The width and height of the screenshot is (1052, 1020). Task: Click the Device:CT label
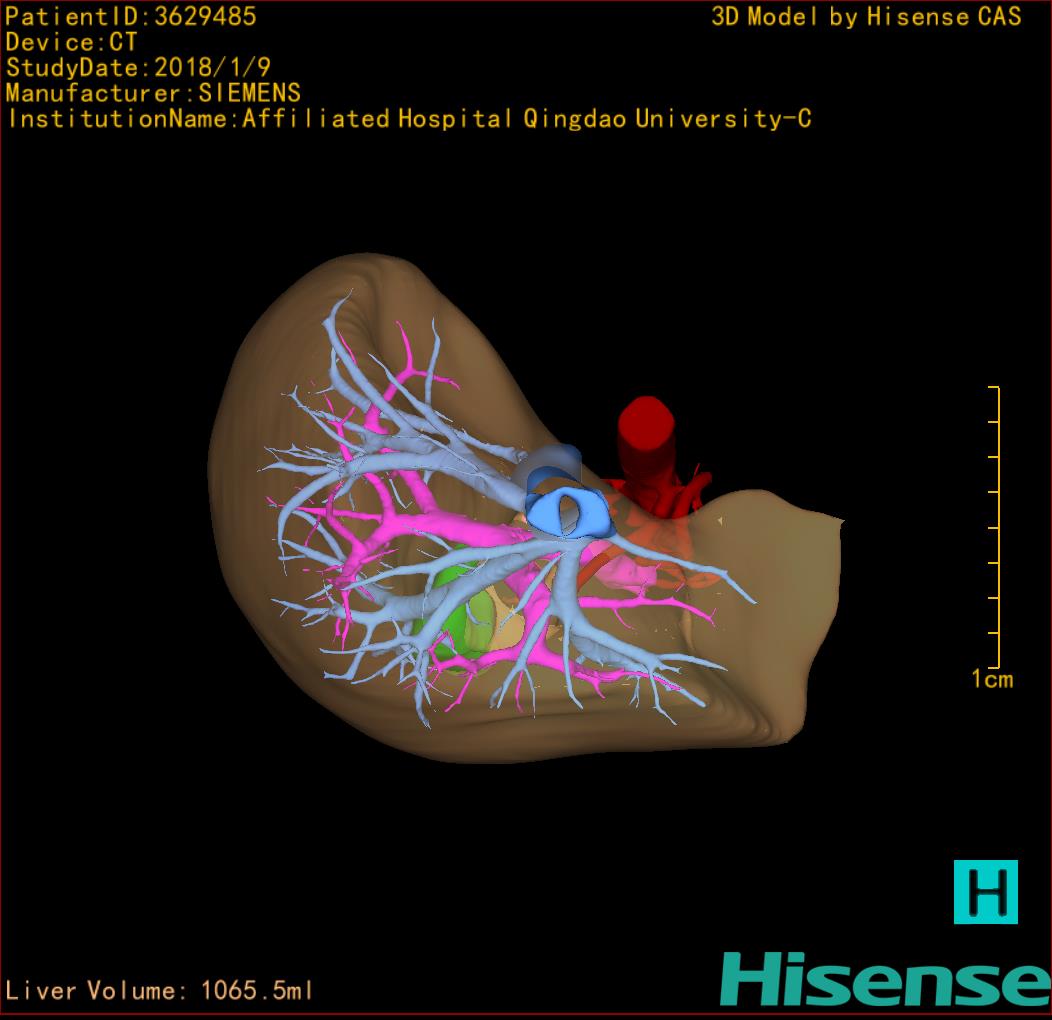[x=71, y=42]
